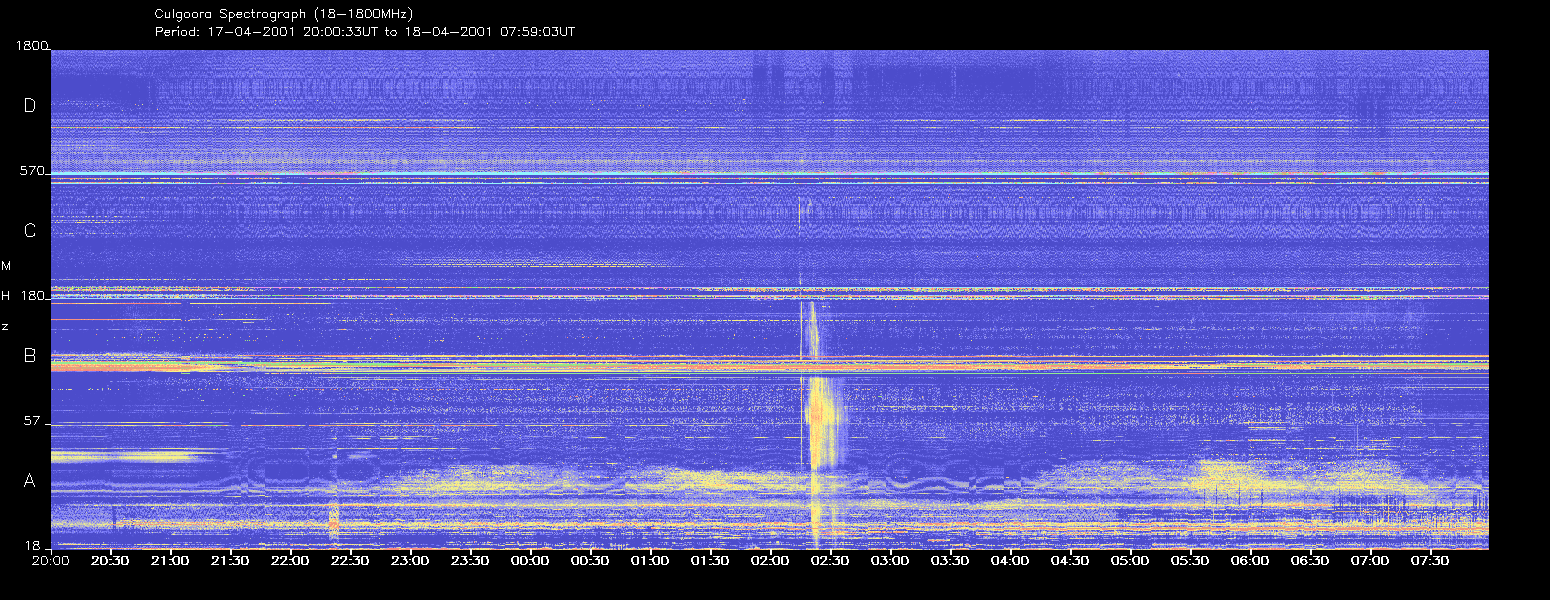Click the band B label
This screenshot has width=1550, height=600.
(x=30, y=355)
